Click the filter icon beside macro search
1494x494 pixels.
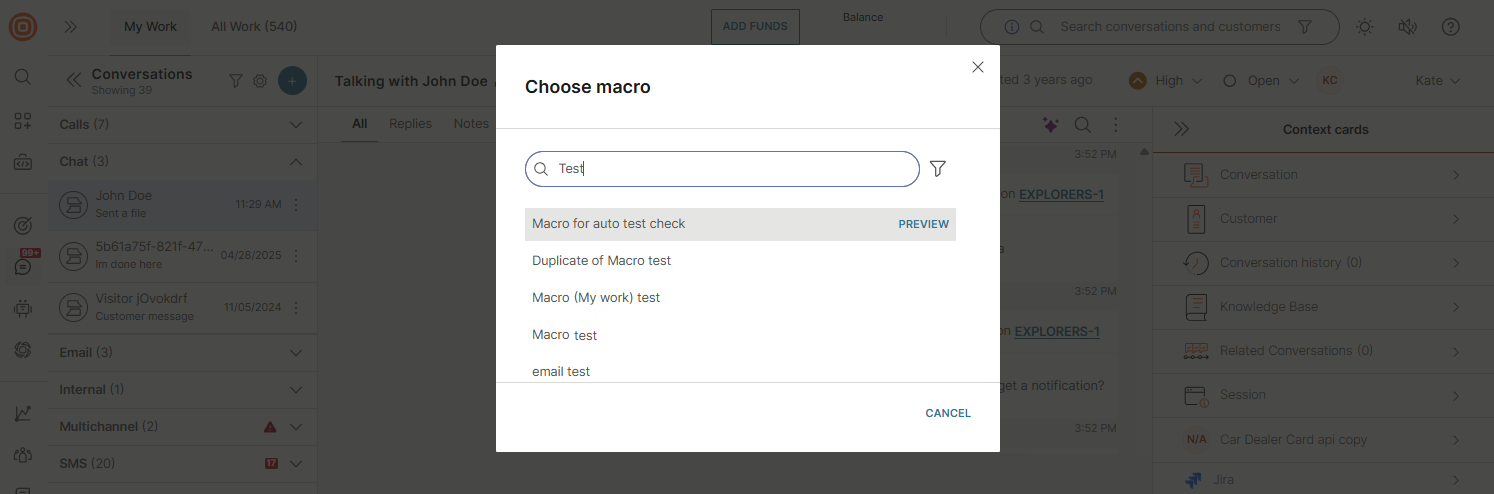[937, 169]
